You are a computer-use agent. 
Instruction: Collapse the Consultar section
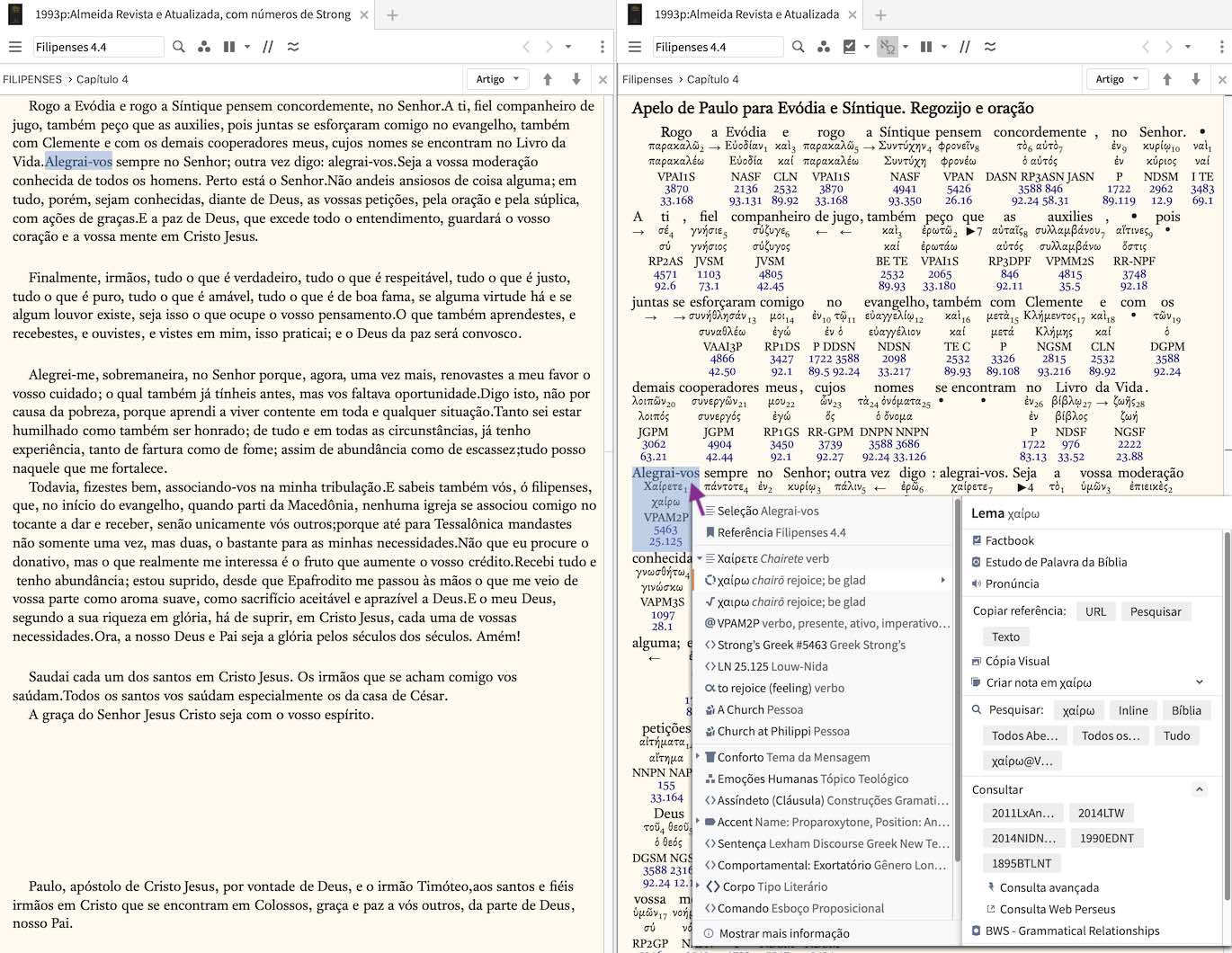point(1199,789)
